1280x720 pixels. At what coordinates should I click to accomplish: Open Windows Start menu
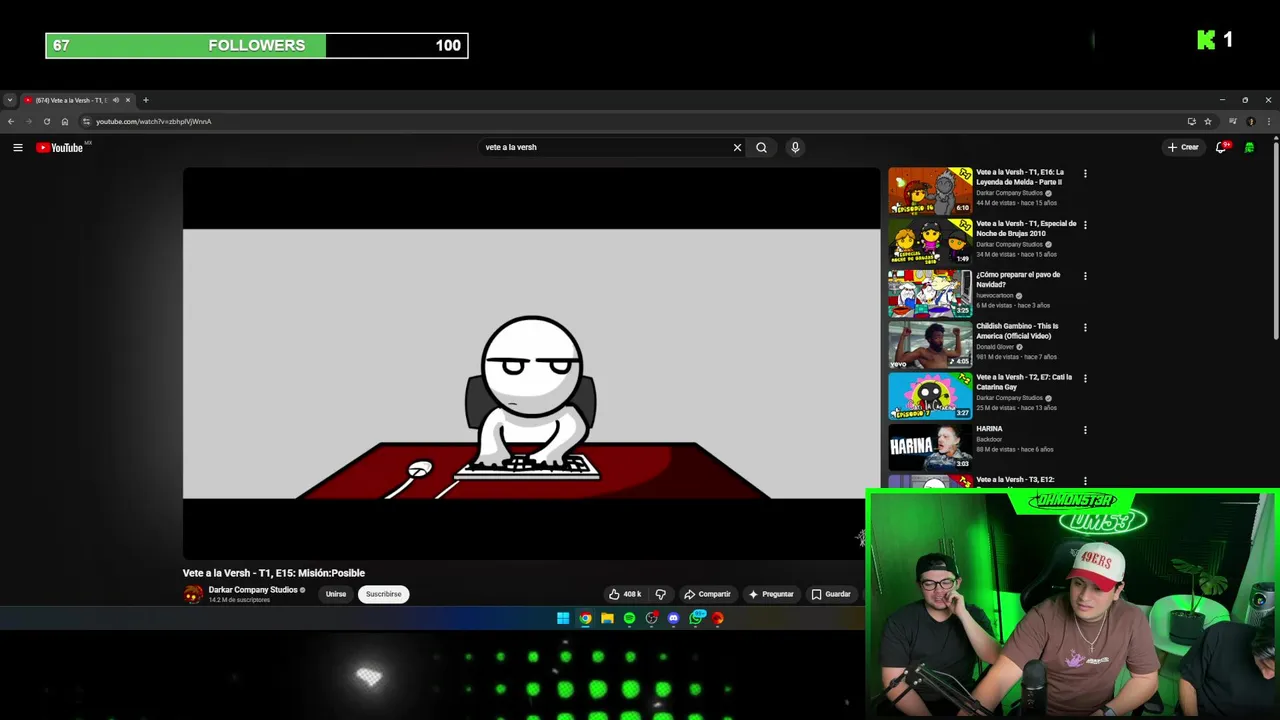[x=563, y=618]
